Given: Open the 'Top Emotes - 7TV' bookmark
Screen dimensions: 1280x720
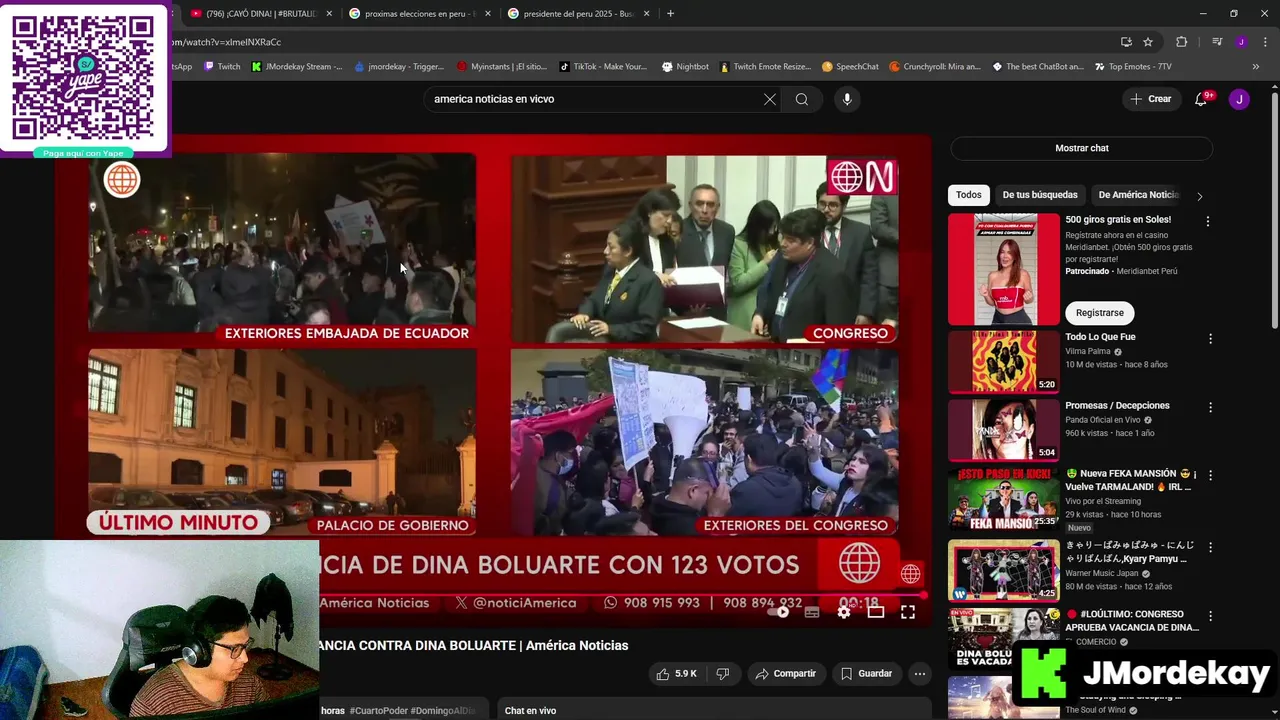Looking at the screenshot, I should tap(1133, 67).
